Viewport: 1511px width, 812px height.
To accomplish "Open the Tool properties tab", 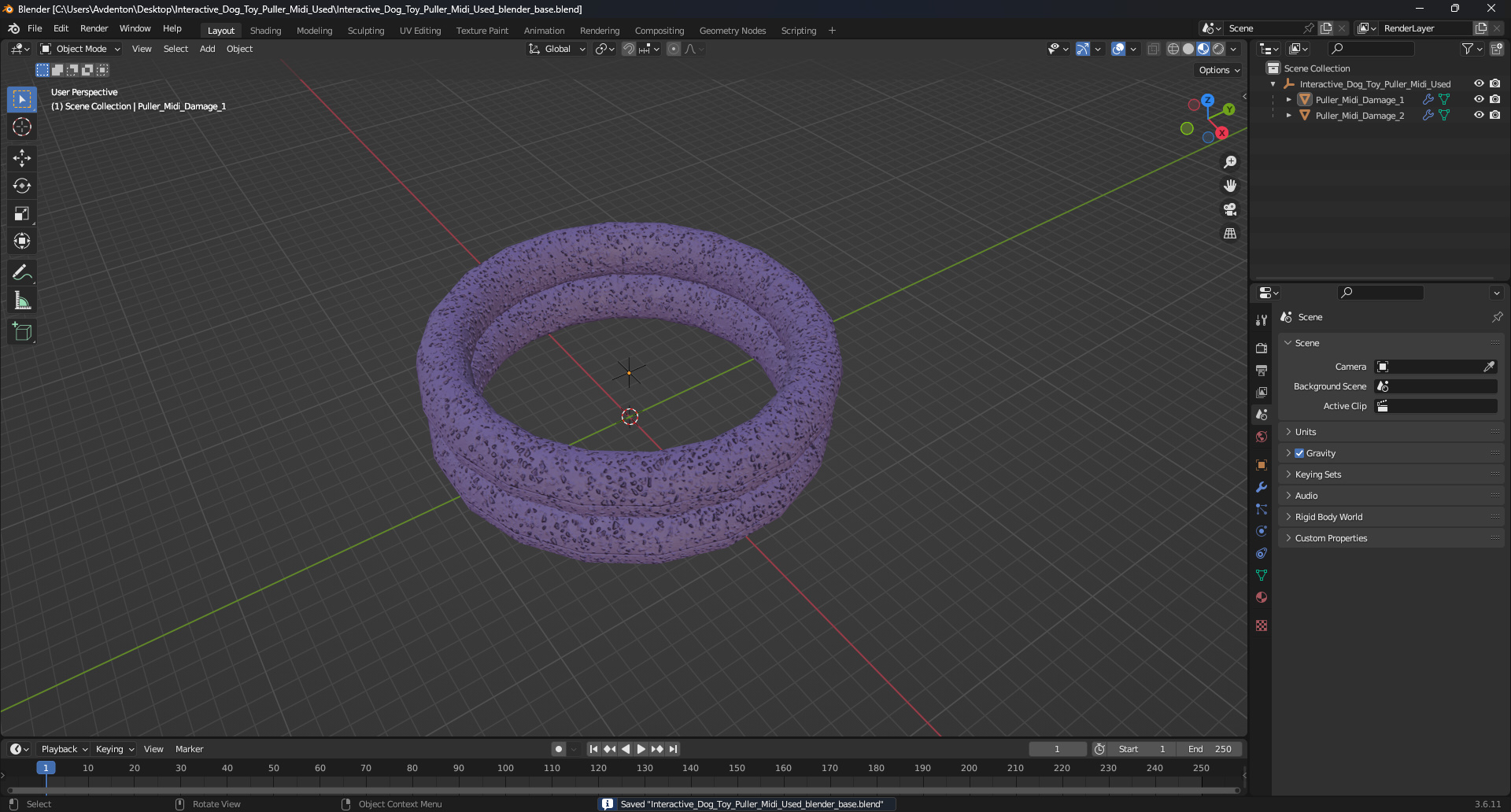I will click(1262, 320).
